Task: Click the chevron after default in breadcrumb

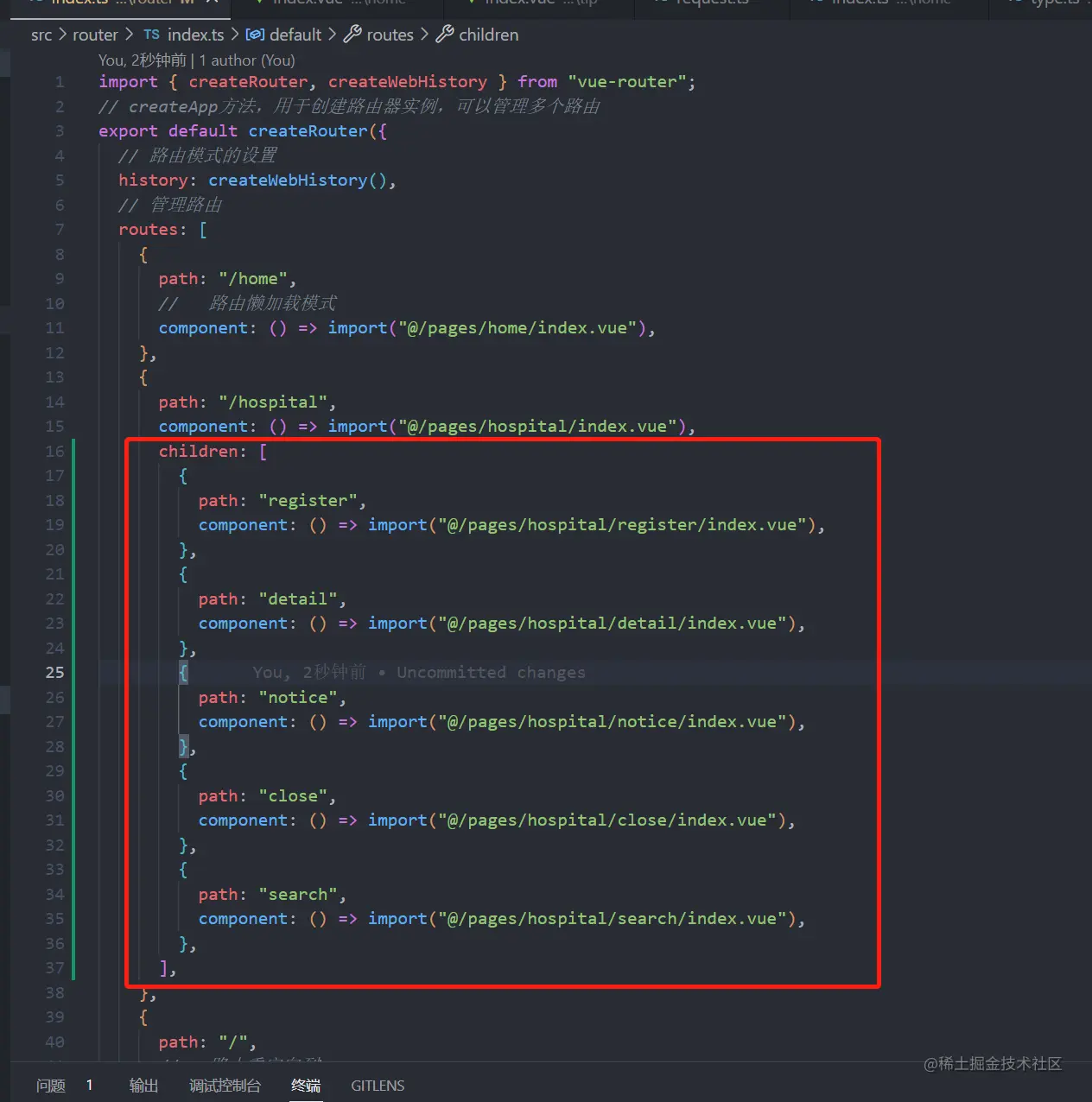Action: pyautogui.click(x=332, y=35)
